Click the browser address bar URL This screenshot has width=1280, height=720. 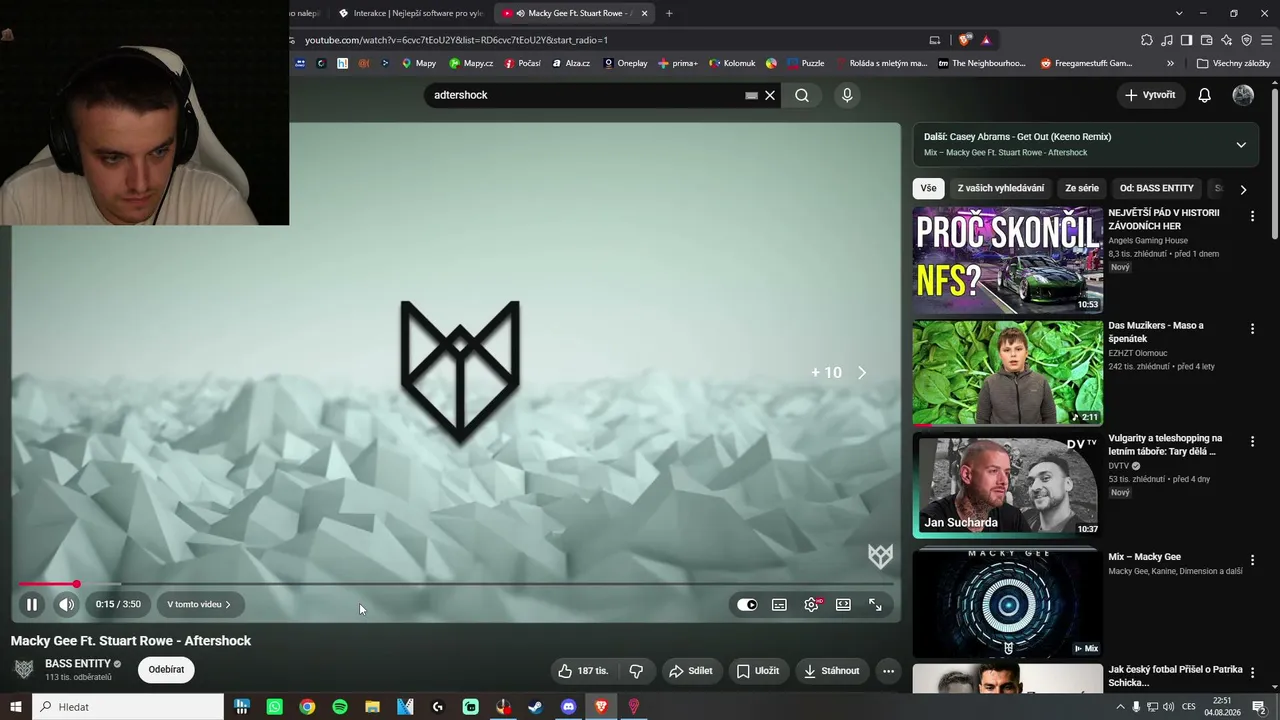pyautogui.click(x=456, y=40)
